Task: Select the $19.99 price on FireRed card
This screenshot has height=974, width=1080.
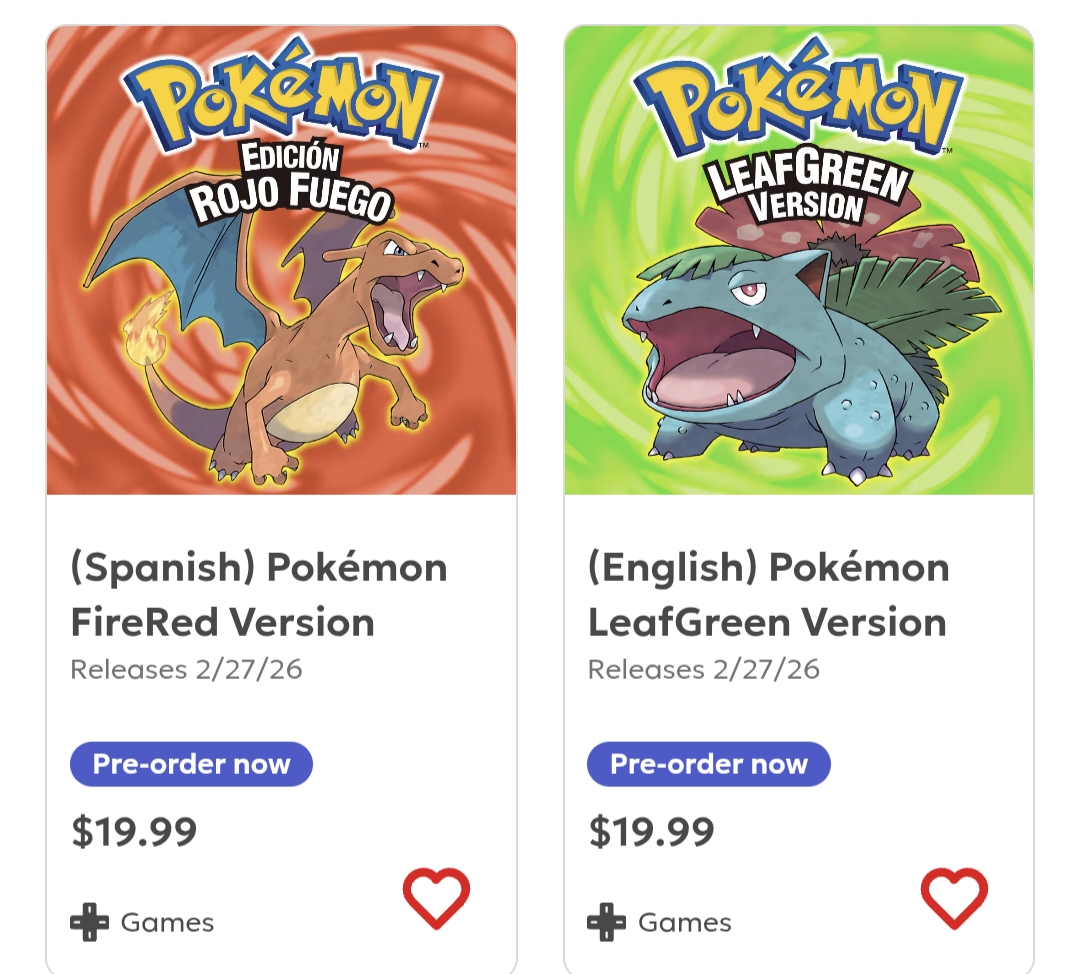Action: (134, 831)
